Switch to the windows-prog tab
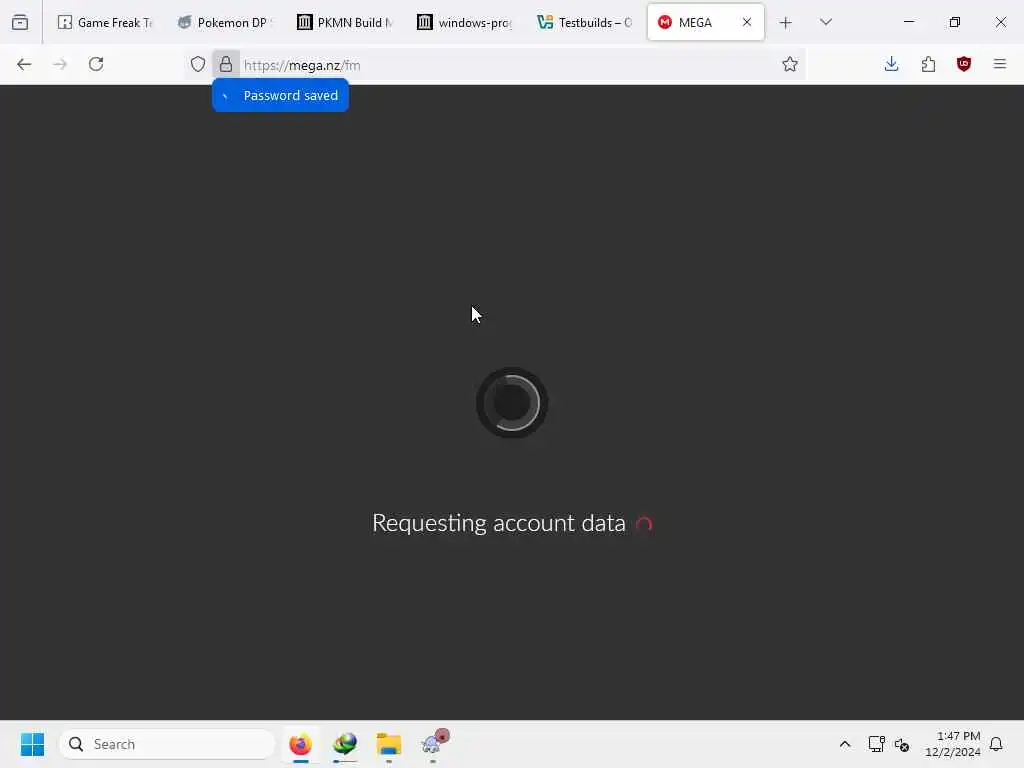The width and height of the screenshot is (1024, 768). click(x=464, y=22)
